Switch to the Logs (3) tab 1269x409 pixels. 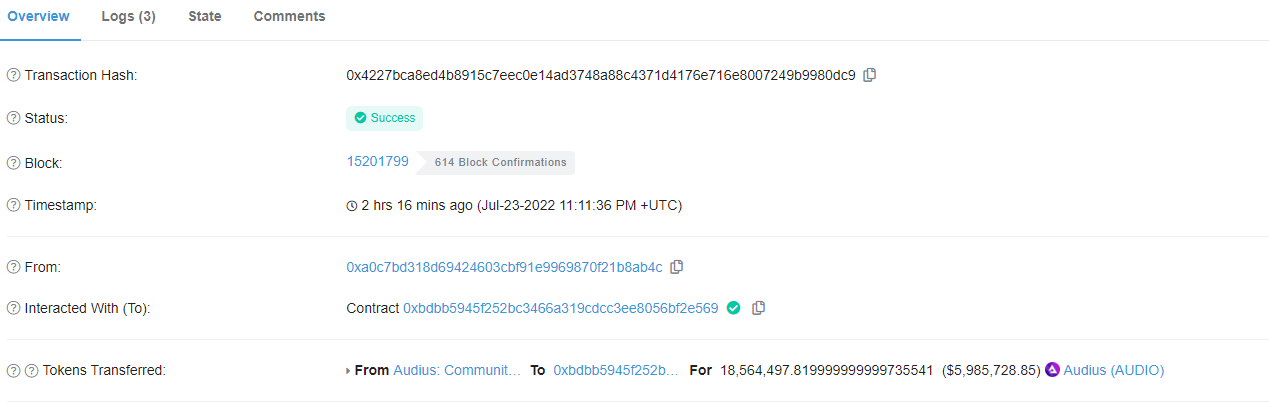coord(128,17)
